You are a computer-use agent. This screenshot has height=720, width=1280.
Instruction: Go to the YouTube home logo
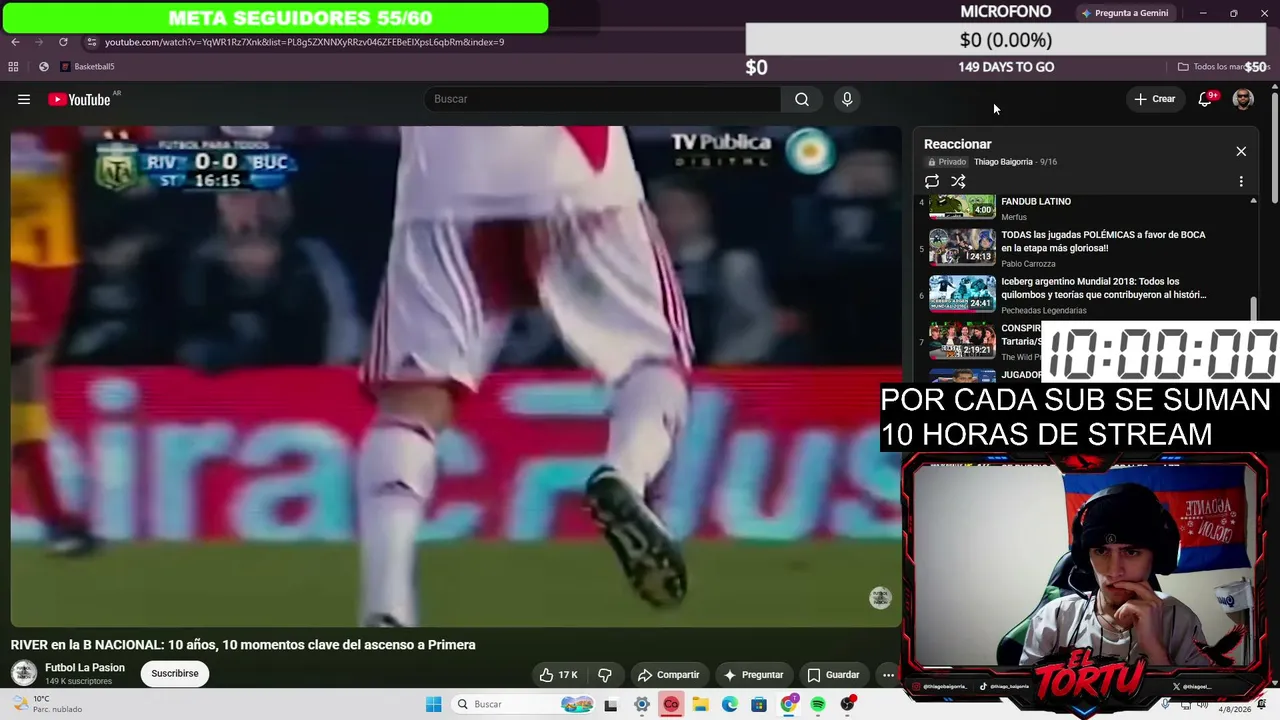pyautogui.click(x=79, y=99)
